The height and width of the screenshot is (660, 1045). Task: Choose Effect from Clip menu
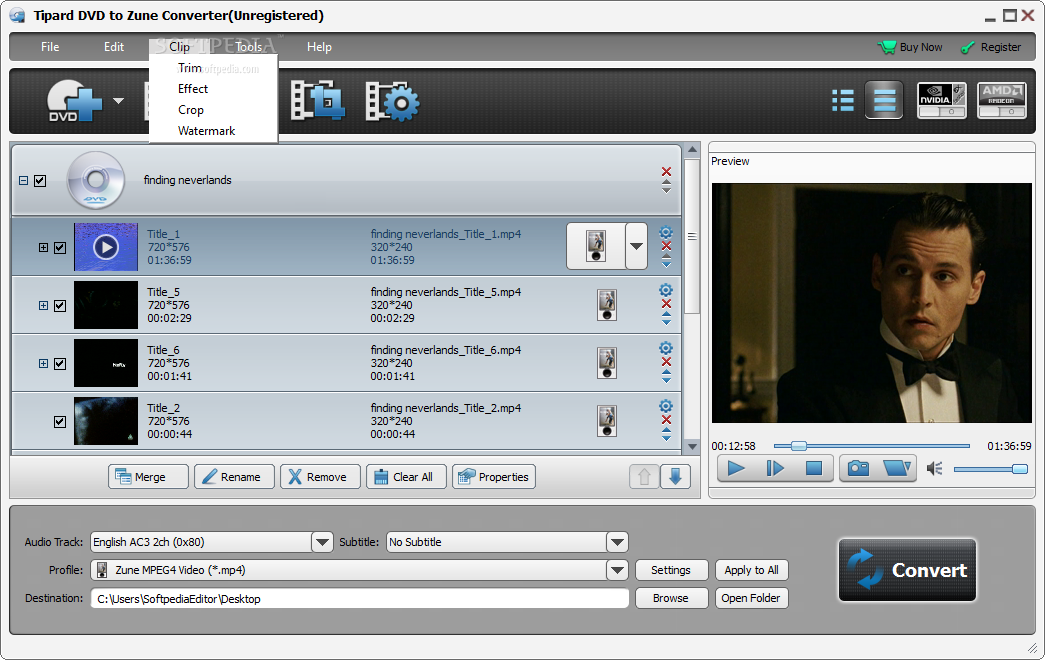coord(193,89)
